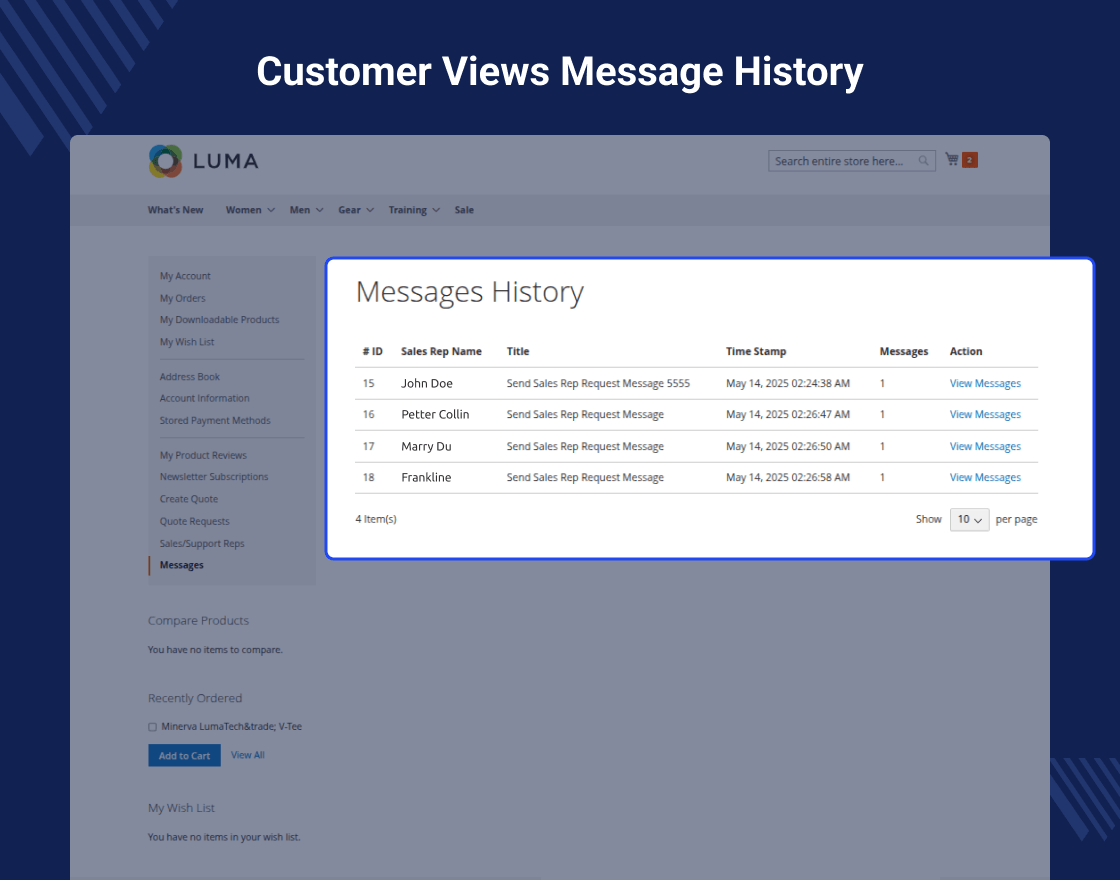Screen dimensions: 1120x880
Task: Open the shopping cart icon
Action: pos(951,159)
